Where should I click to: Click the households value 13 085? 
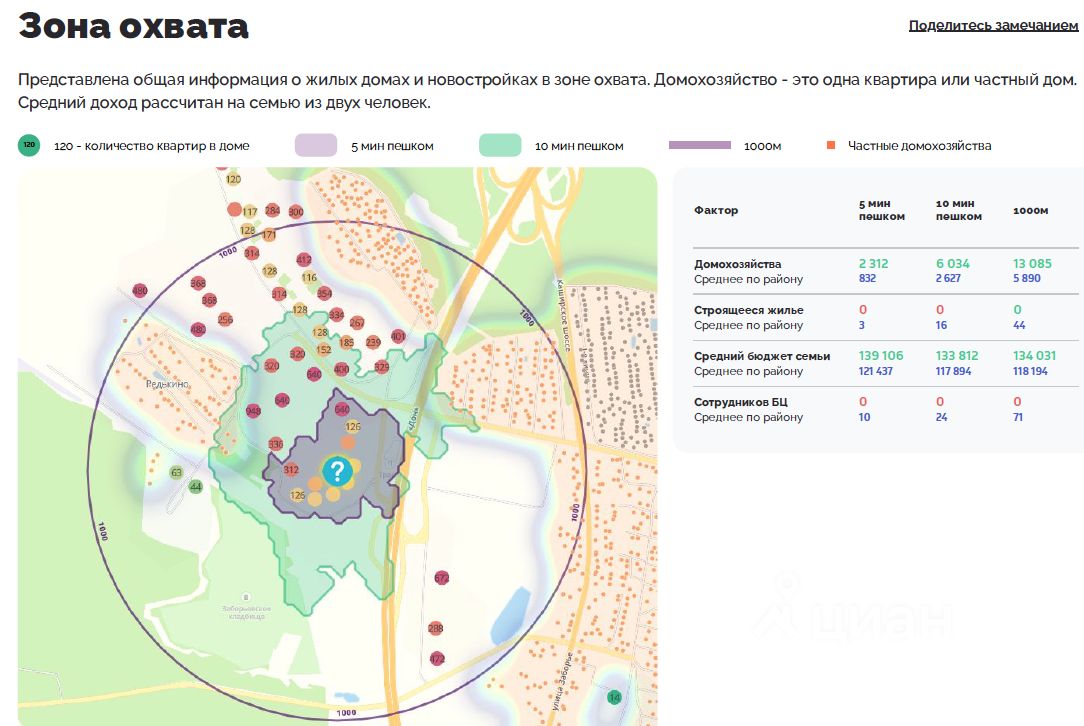pos(1032,263)
